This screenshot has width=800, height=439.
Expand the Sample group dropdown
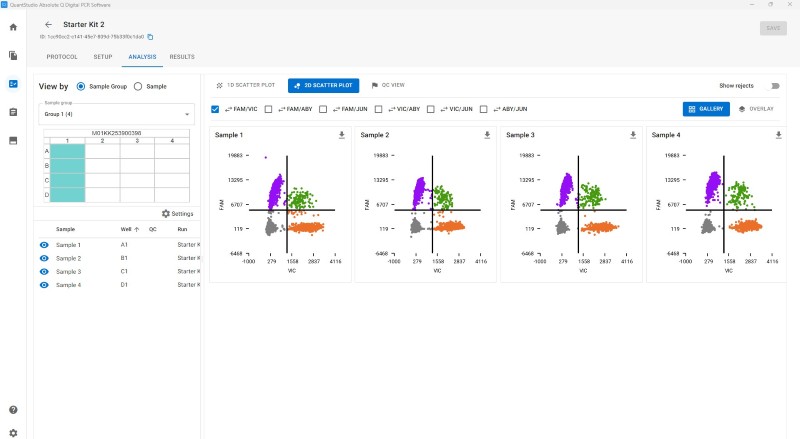[x=116, y=114]
